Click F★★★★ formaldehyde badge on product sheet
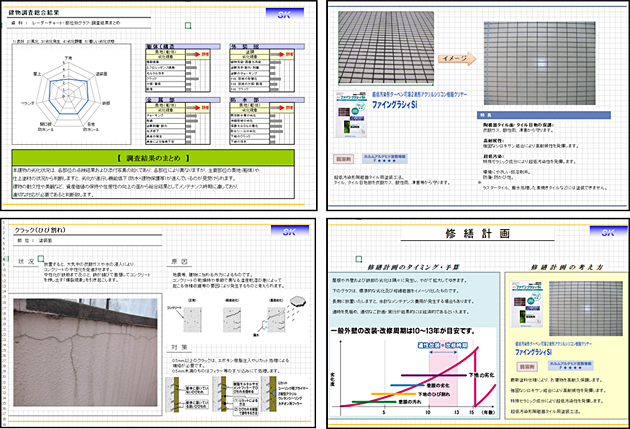 coord(385,159)
